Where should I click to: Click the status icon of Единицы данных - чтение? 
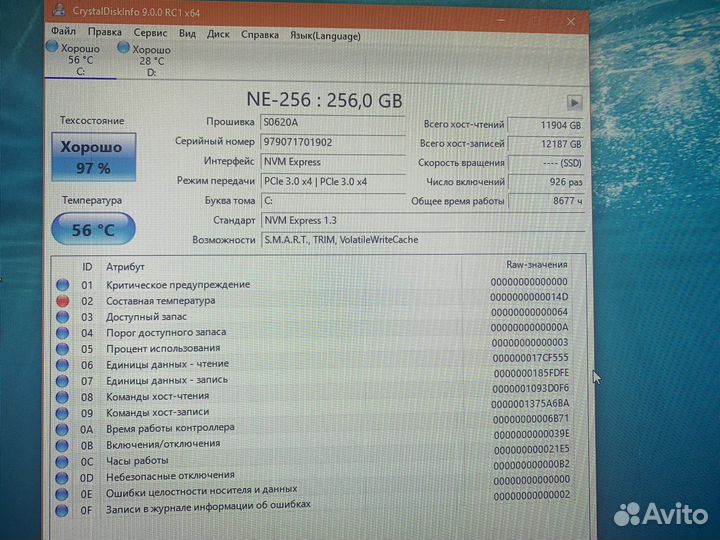(x=62, y=365)
